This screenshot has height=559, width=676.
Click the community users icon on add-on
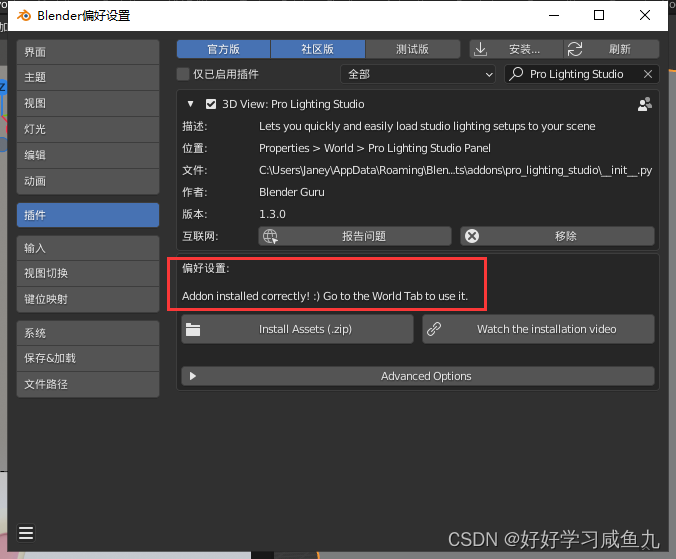coord(645,104)
